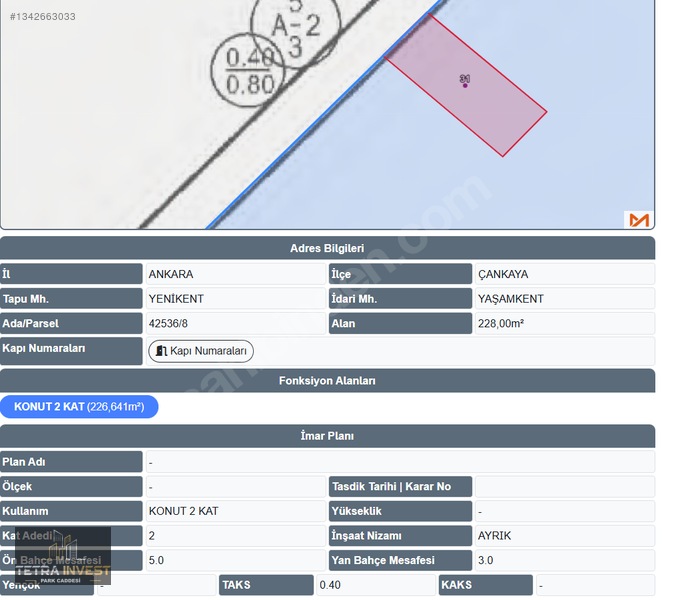Viewport: 674px width, 600px height.
Task: Click the Adres Bilgileri section header
Action: tap(327, 248)
